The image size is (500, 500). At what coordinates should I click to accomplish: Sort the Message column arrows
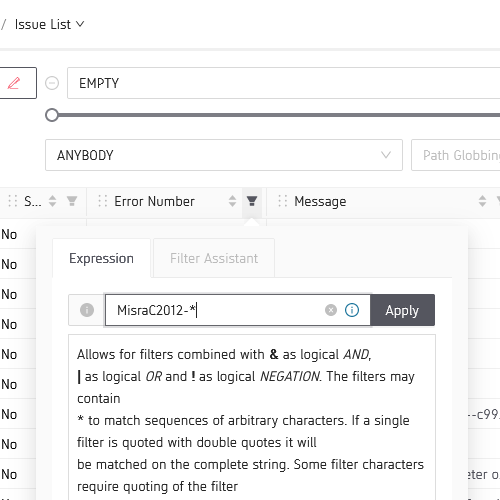[x=482, y=201]
